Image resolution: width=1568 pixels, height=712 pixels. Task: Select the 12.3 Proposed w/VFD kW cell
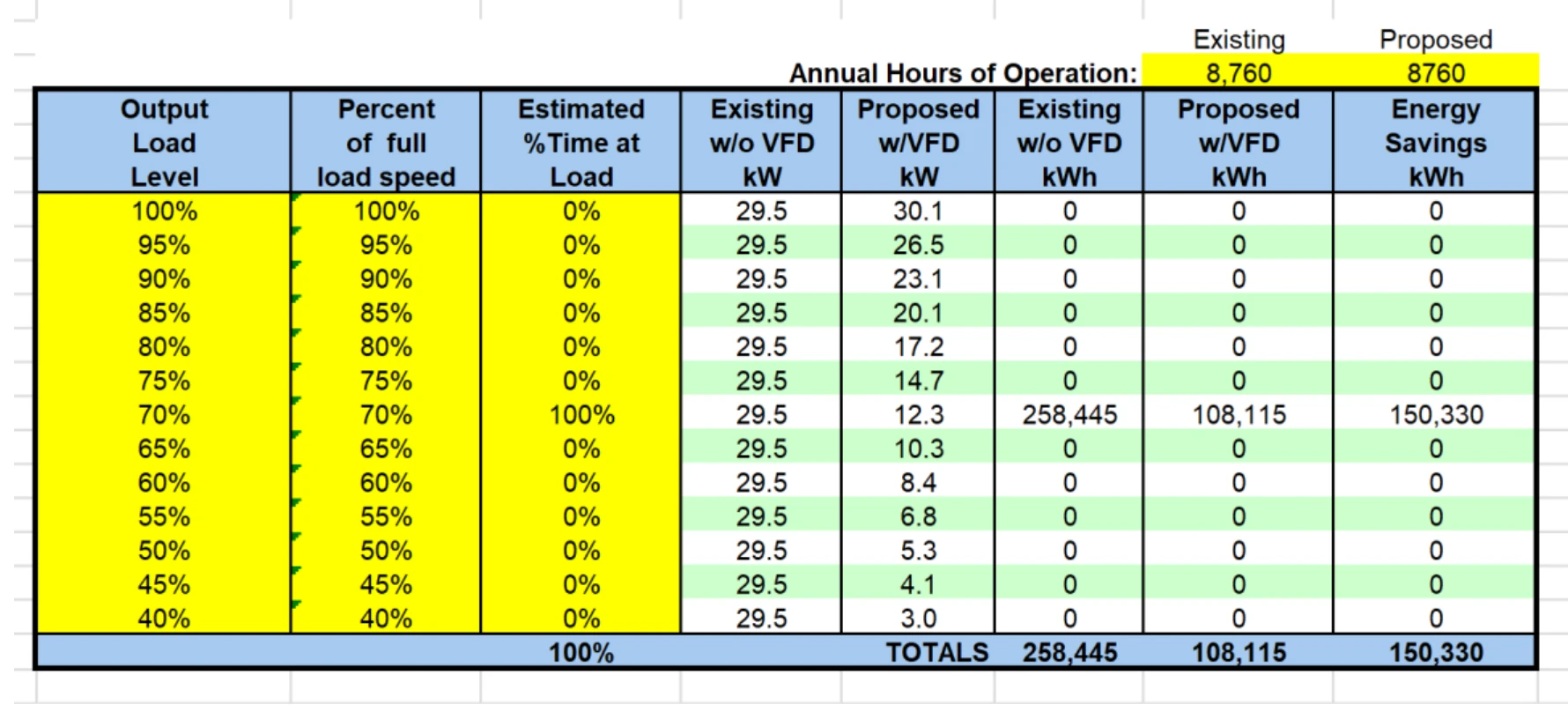coord(918,415)
